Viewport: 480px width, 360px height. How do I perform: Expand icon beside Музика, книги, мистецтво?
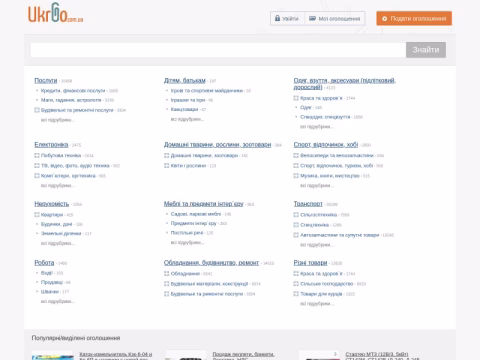pos(296,176)
